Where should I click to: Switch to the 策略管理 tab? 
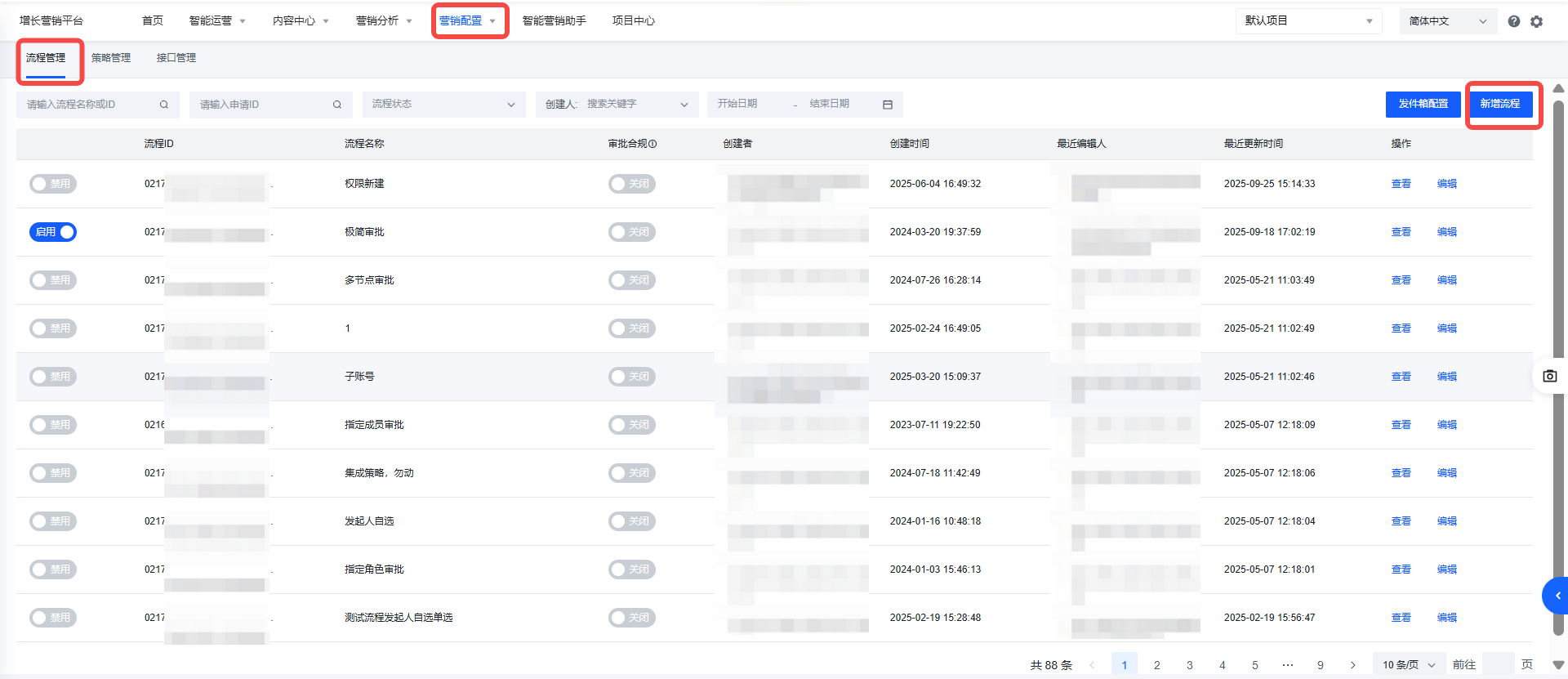[x=111, y=58]
